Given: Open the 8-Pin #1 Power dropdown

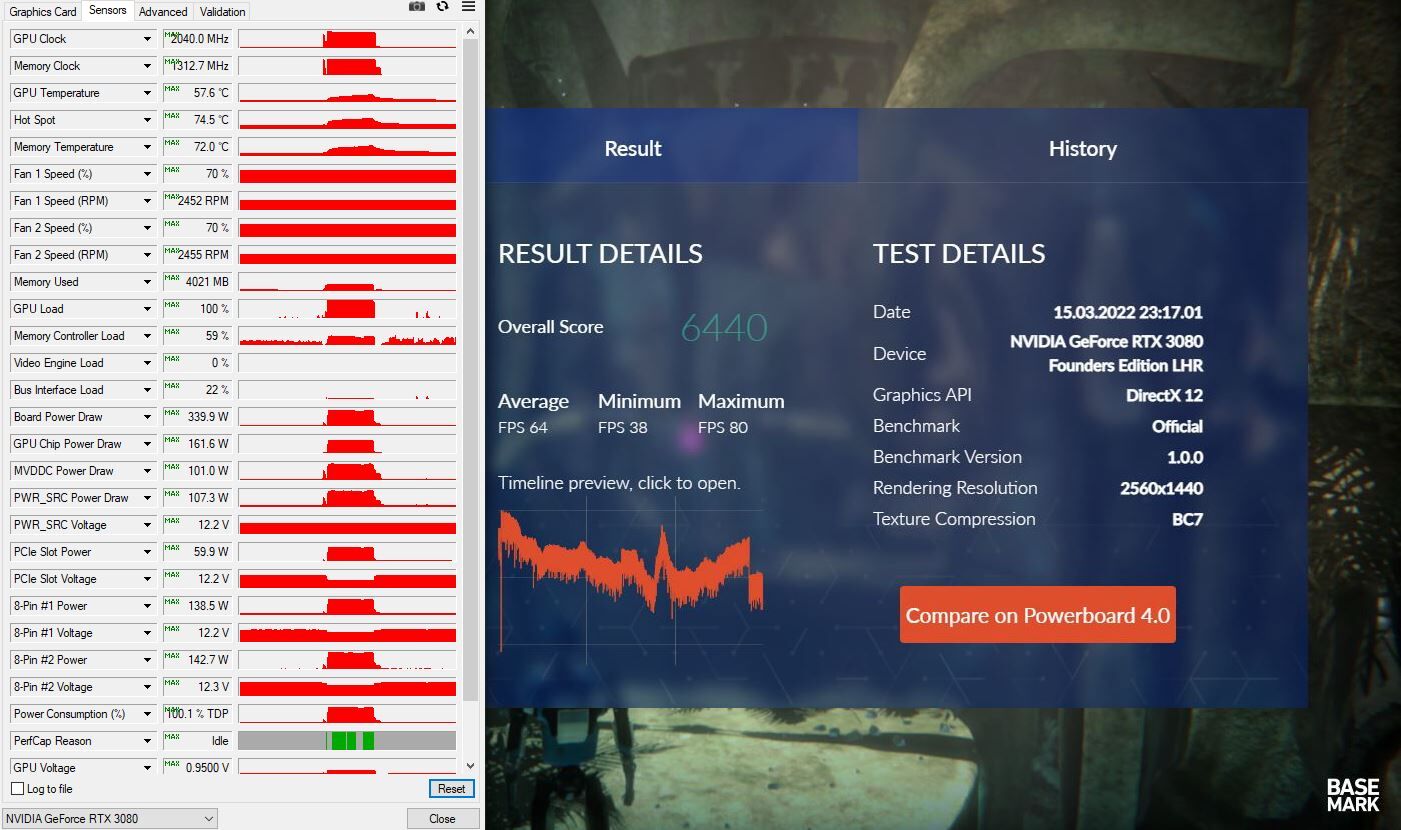Looking at the screenshot, I should (147, 606).
